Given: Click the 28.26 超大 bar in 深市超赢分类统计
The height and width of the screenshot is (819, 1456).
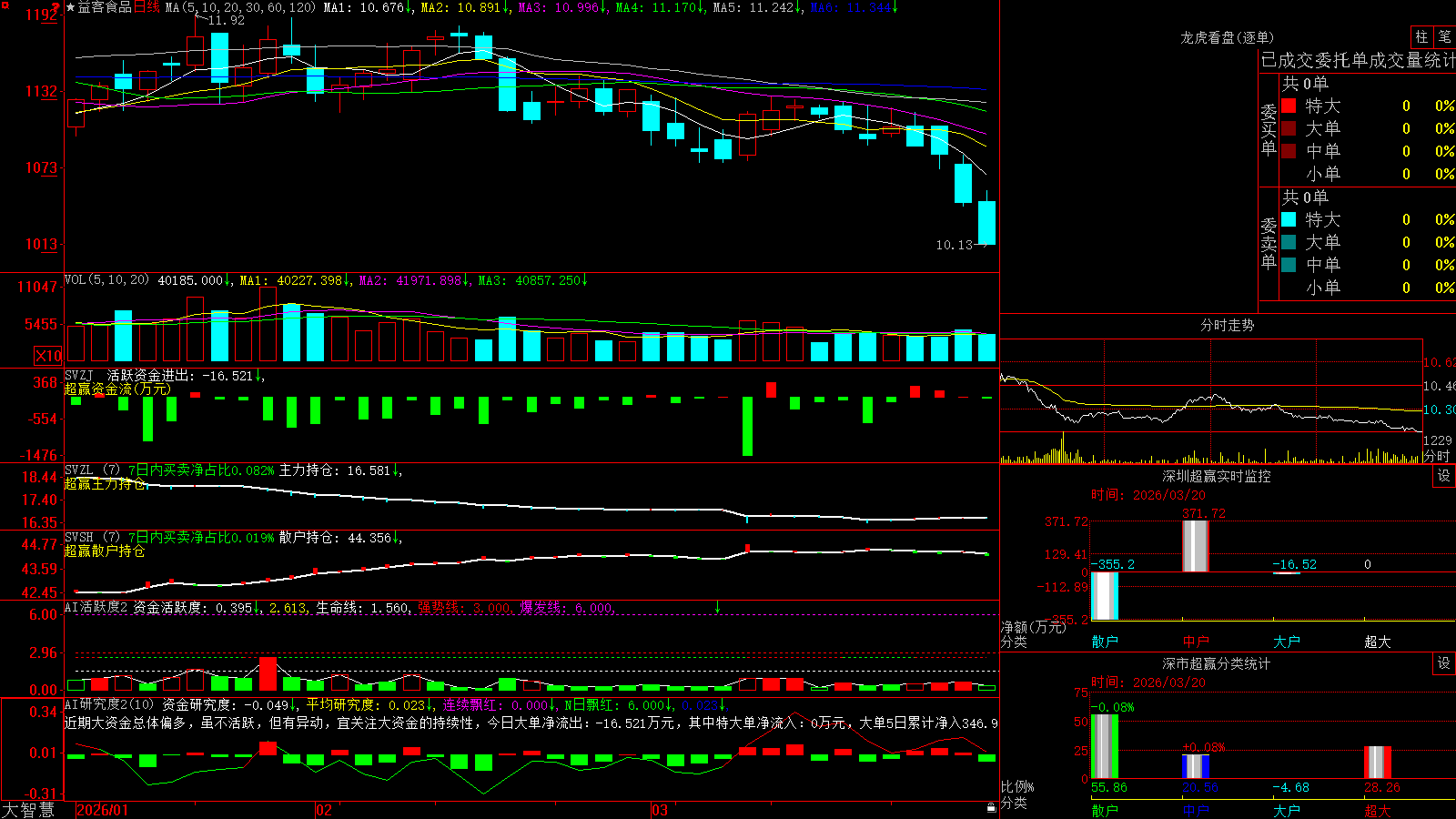Looking at the screenshot, I should tap(1378, 763).
